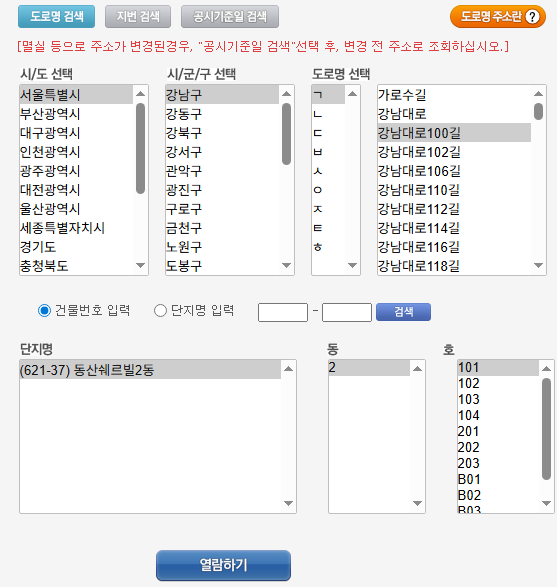The width and height of the screenshot is (557, 587).
Task: Select consonant ㅂ in road name filter
Action: click(x=328, y=152)
